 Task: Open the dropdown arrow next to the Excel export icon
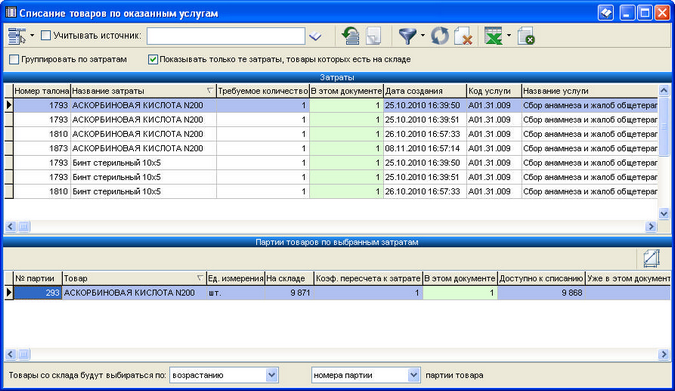coord(509,36)
